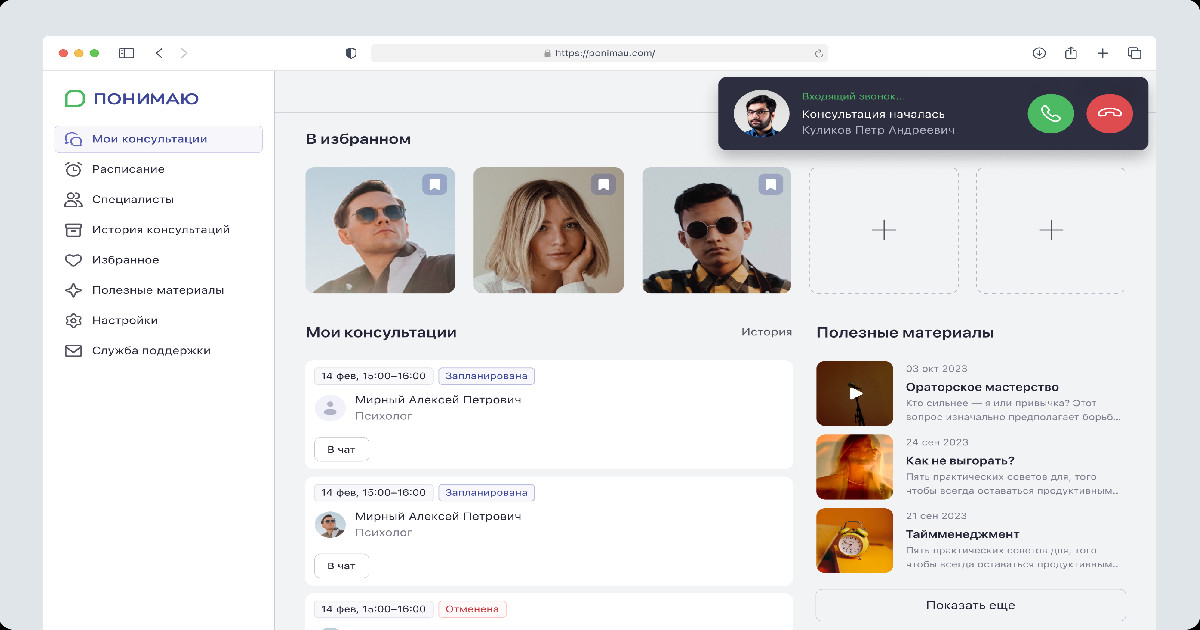This screenshot has width=1200, height=630.
Task: Go to Специалисты section
Action: (x=132, y=199)
